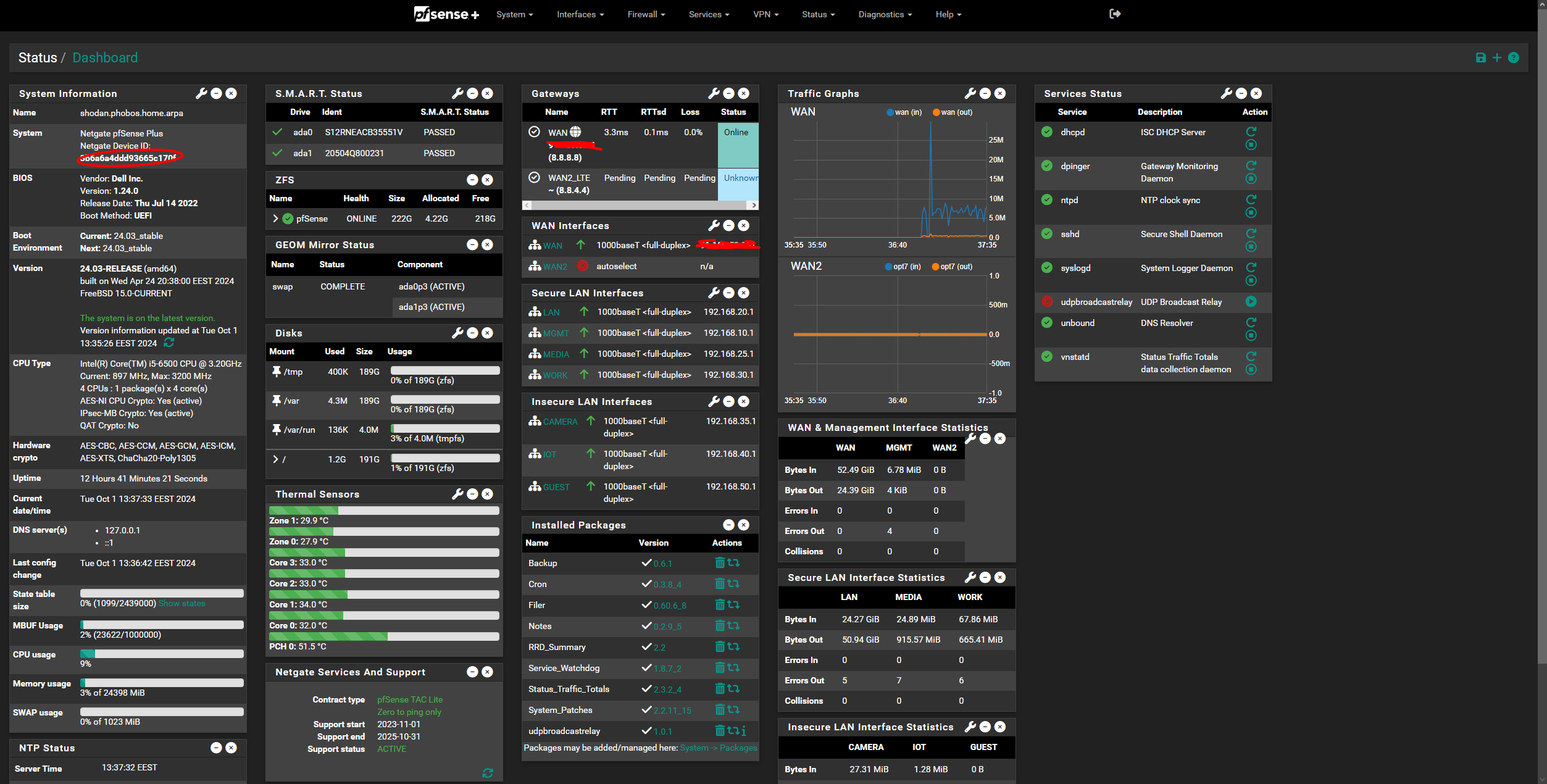Restart the dhcpd service

click(1251, 131)
